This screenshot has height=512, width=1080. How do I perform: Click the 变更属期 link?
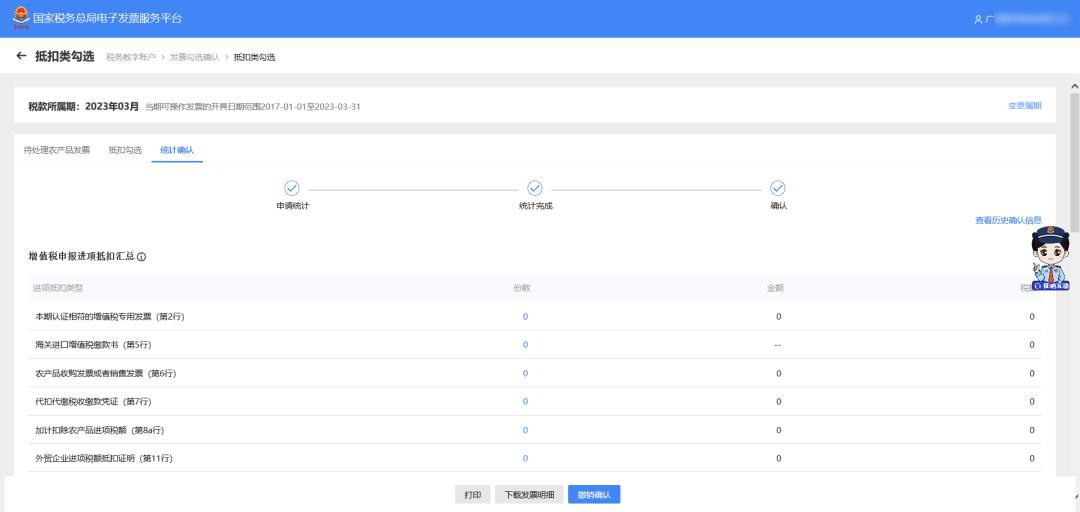click(1024, 106)
